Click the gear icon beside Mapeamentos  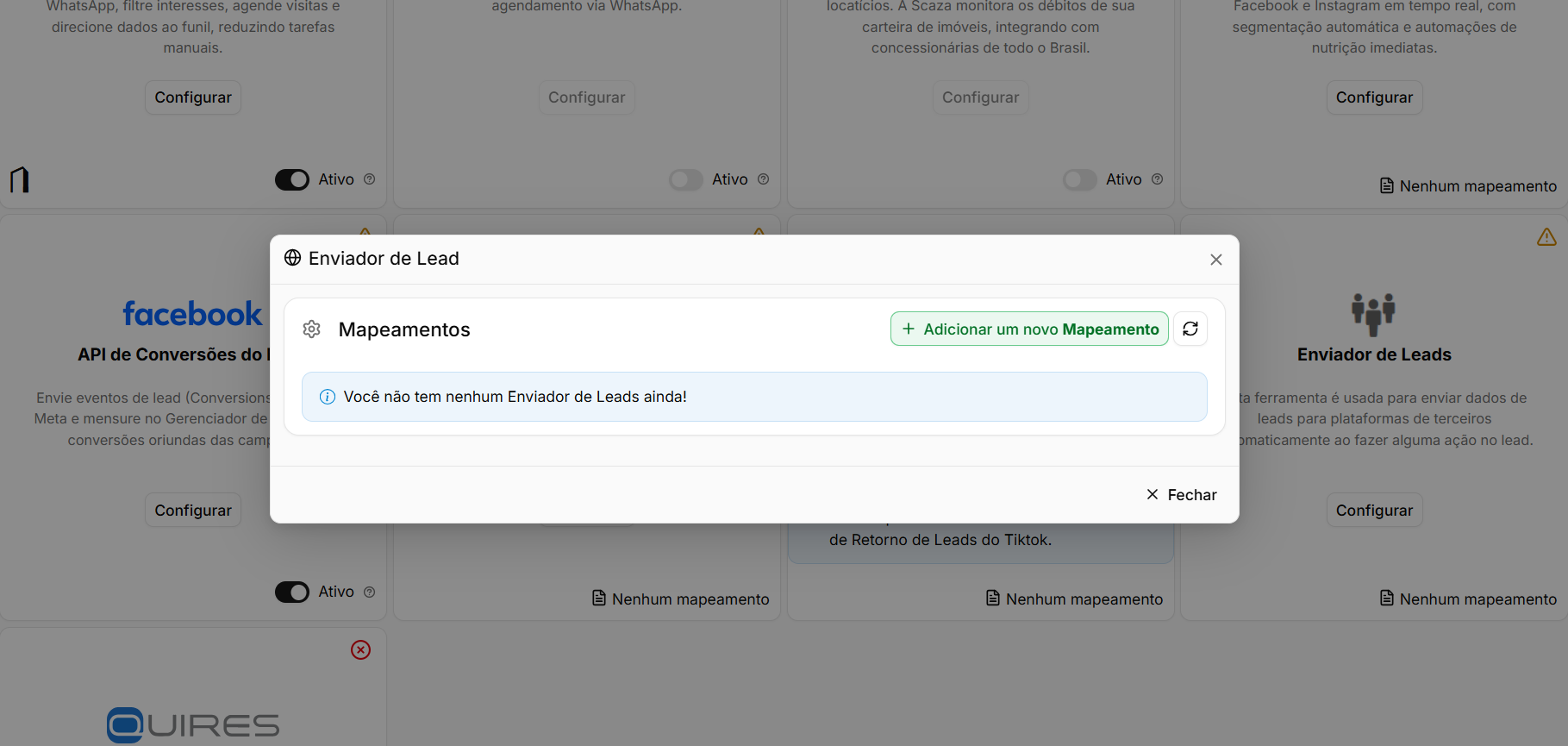coord(312,329)
